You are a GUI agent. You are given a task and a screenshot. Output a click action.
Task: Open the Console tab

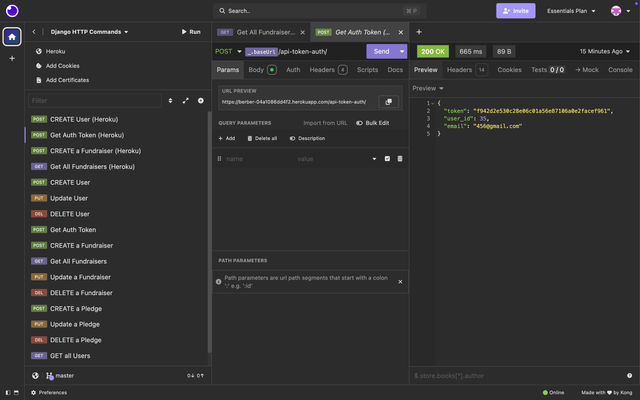620,70
